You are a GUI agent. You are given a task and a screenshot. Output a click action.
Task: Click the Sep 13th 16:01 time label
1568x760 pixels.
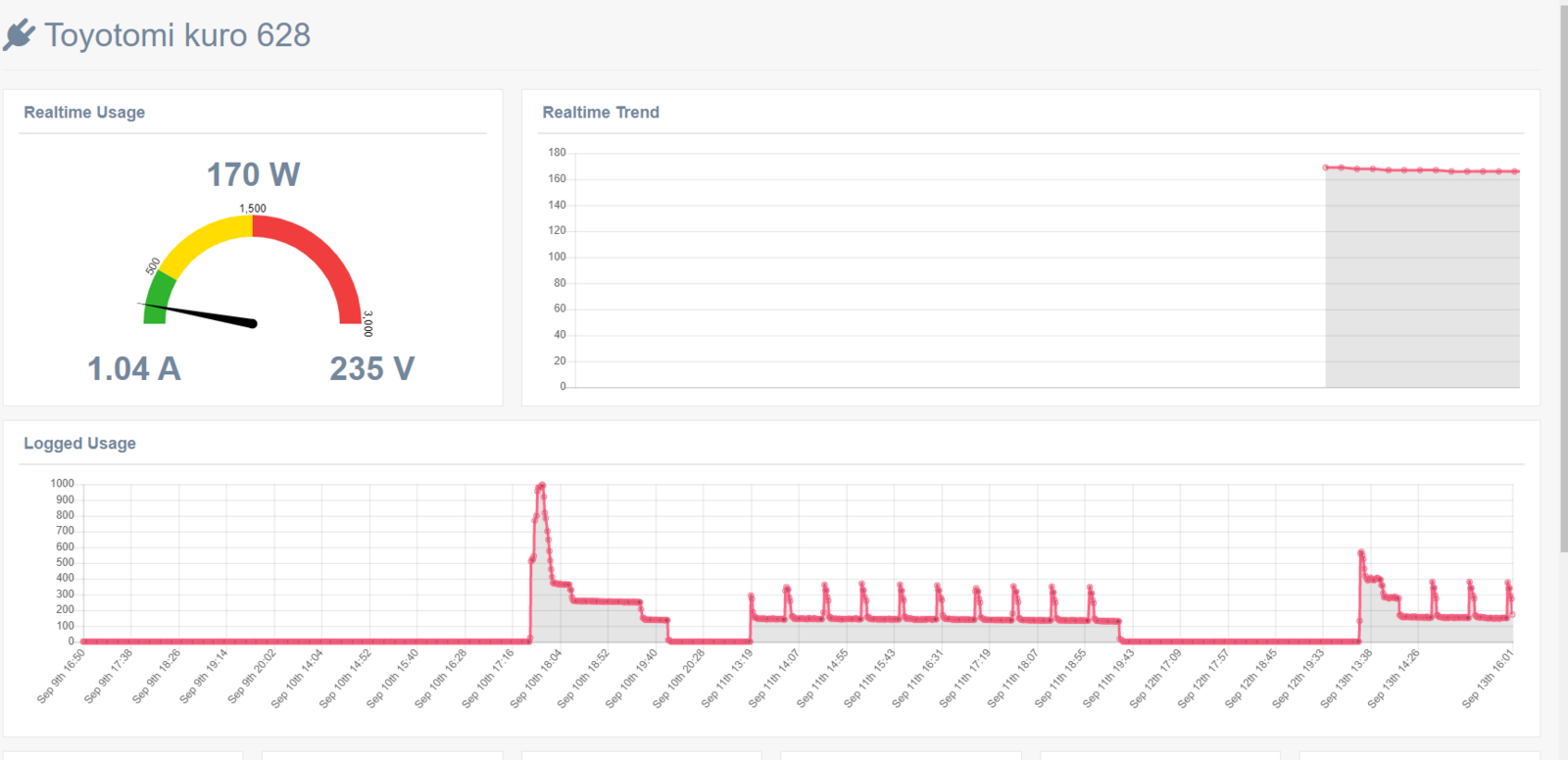[1489, 678]
